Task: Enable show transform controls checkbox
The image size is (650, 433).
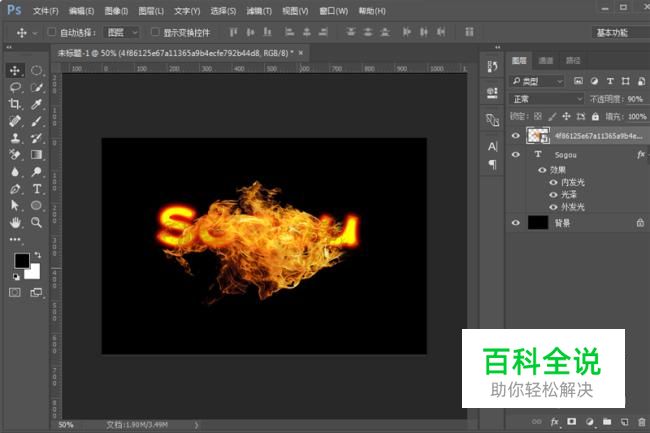Action: tap(155, 32)
